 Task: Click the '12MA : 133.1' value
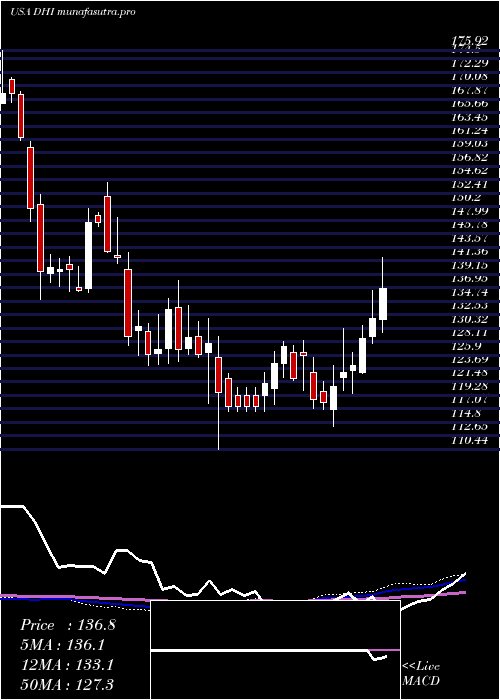[67, 665]
